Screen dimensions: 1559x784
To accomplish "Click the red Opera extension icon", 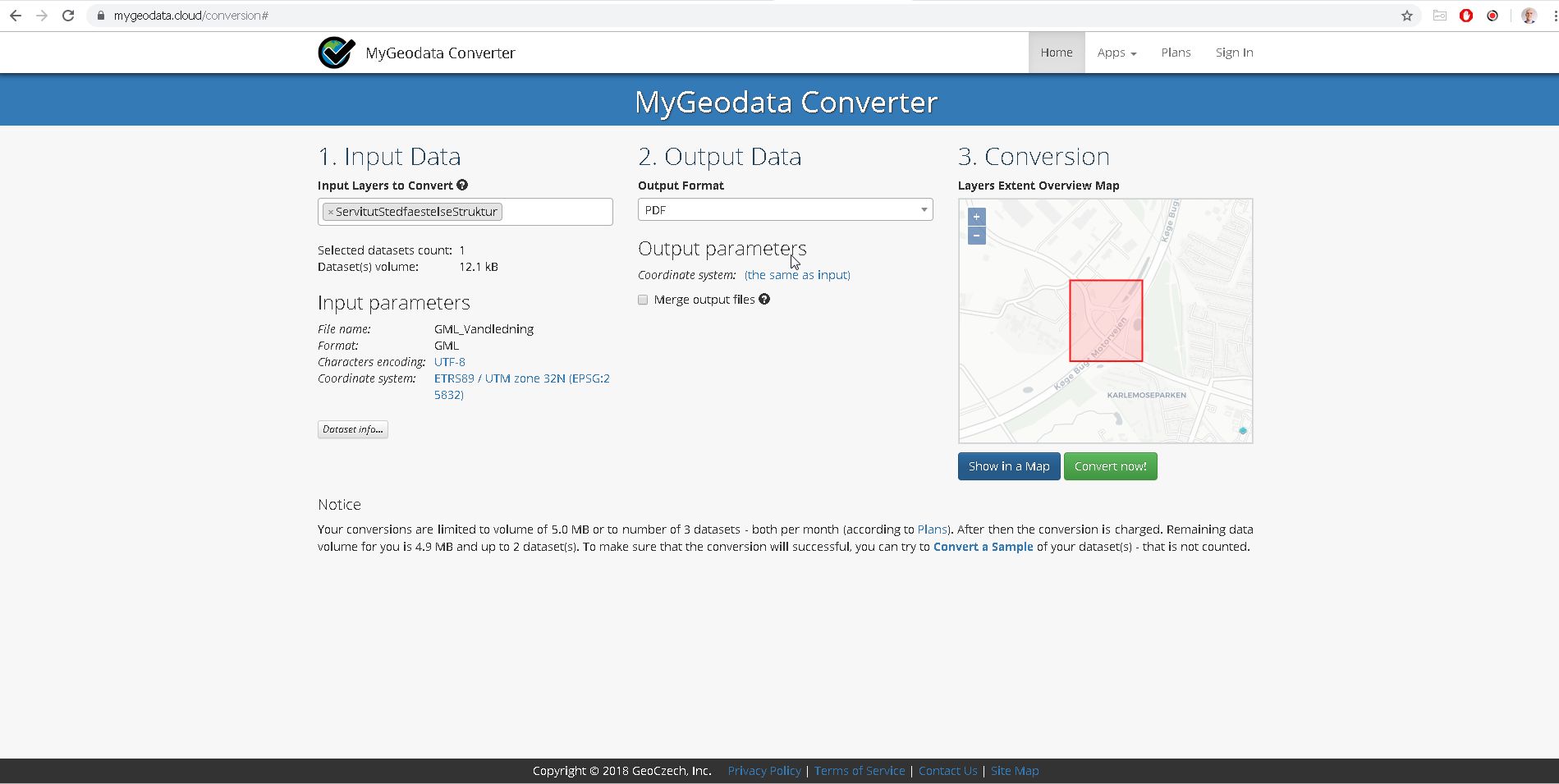I will (x=1466, y=16).
